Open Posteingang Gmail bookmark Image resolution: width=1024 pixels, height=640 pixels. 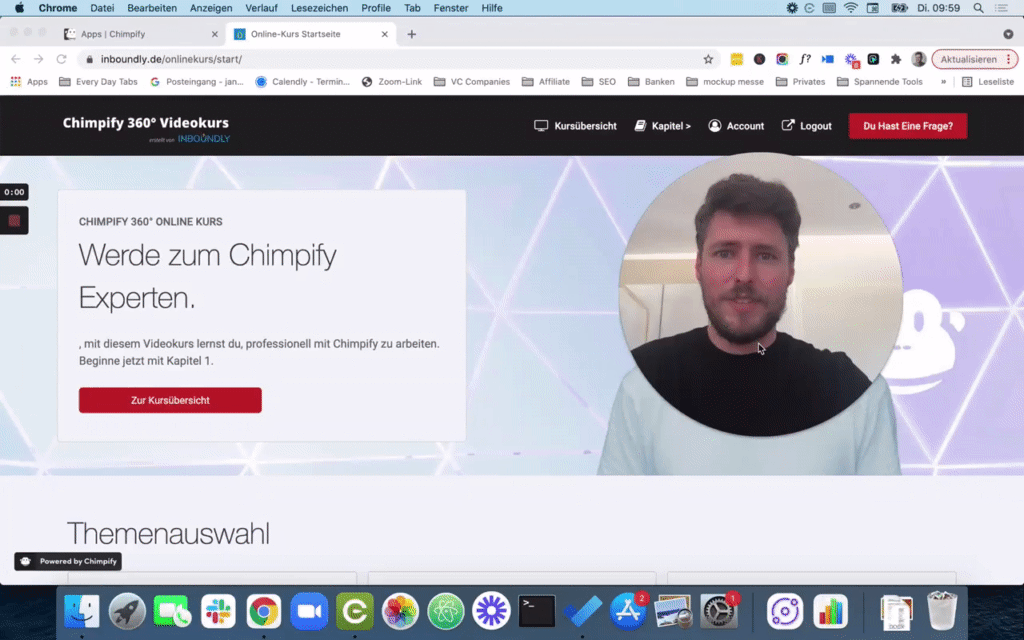197,82
